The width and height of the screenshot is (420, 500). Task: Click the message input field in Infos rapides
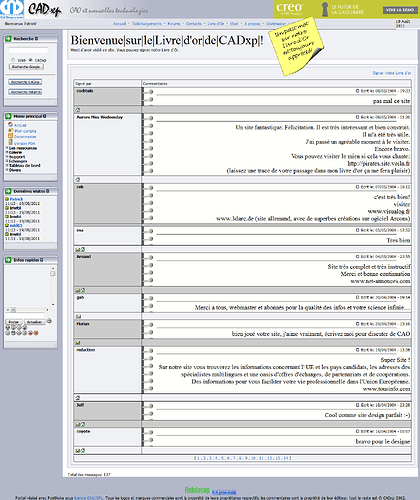coord(25,315)
